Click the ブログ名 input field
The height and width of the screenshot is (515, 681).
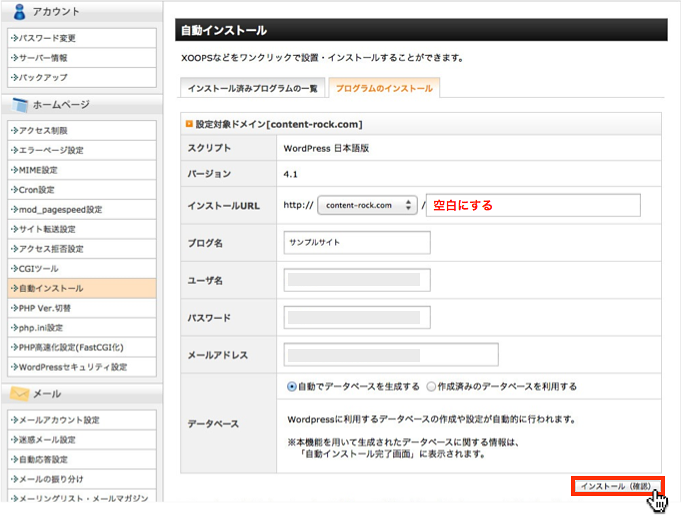point(357,242)
